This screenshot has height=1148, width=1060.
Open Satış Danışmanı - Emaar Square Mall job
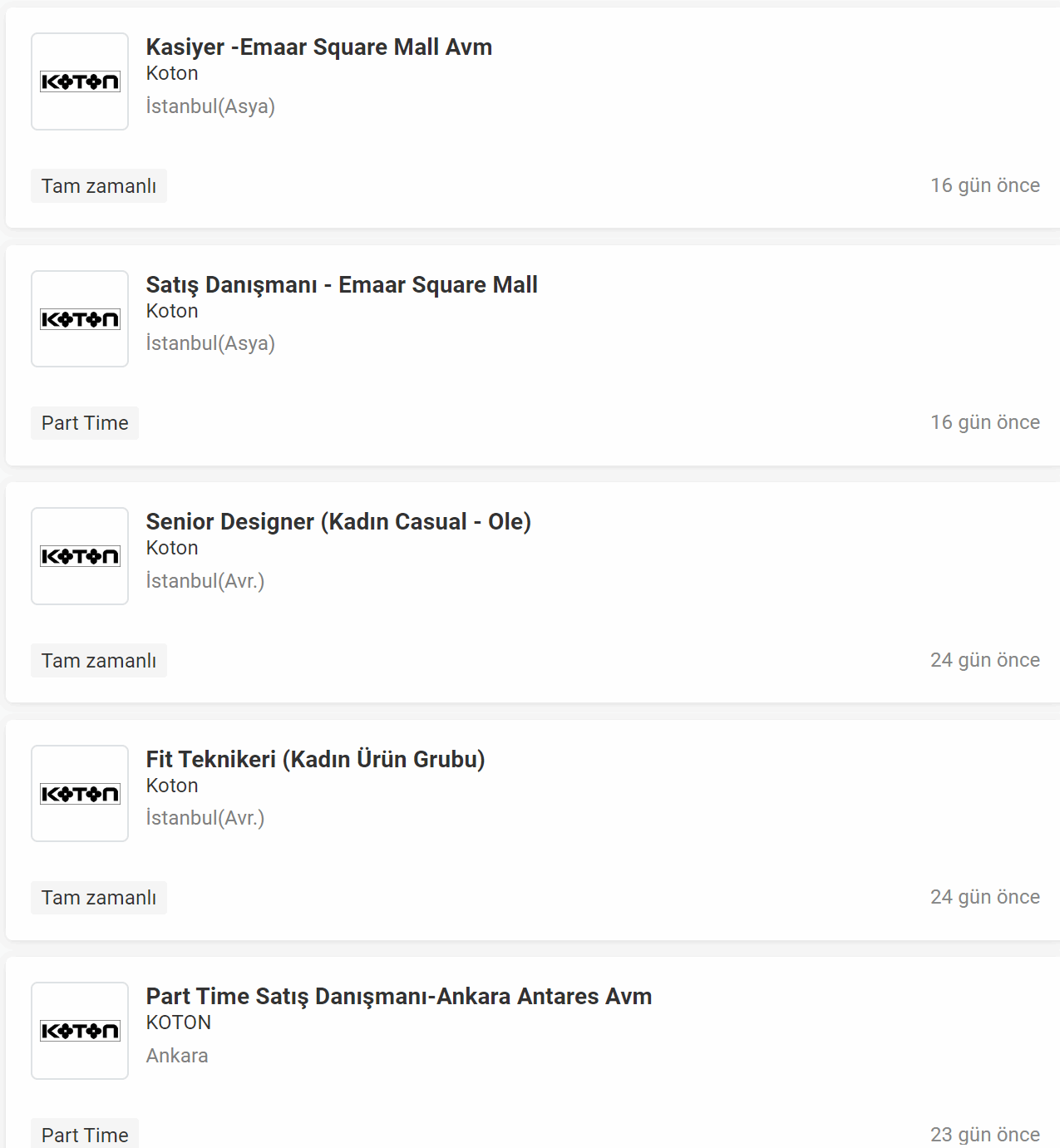[342, 285]
